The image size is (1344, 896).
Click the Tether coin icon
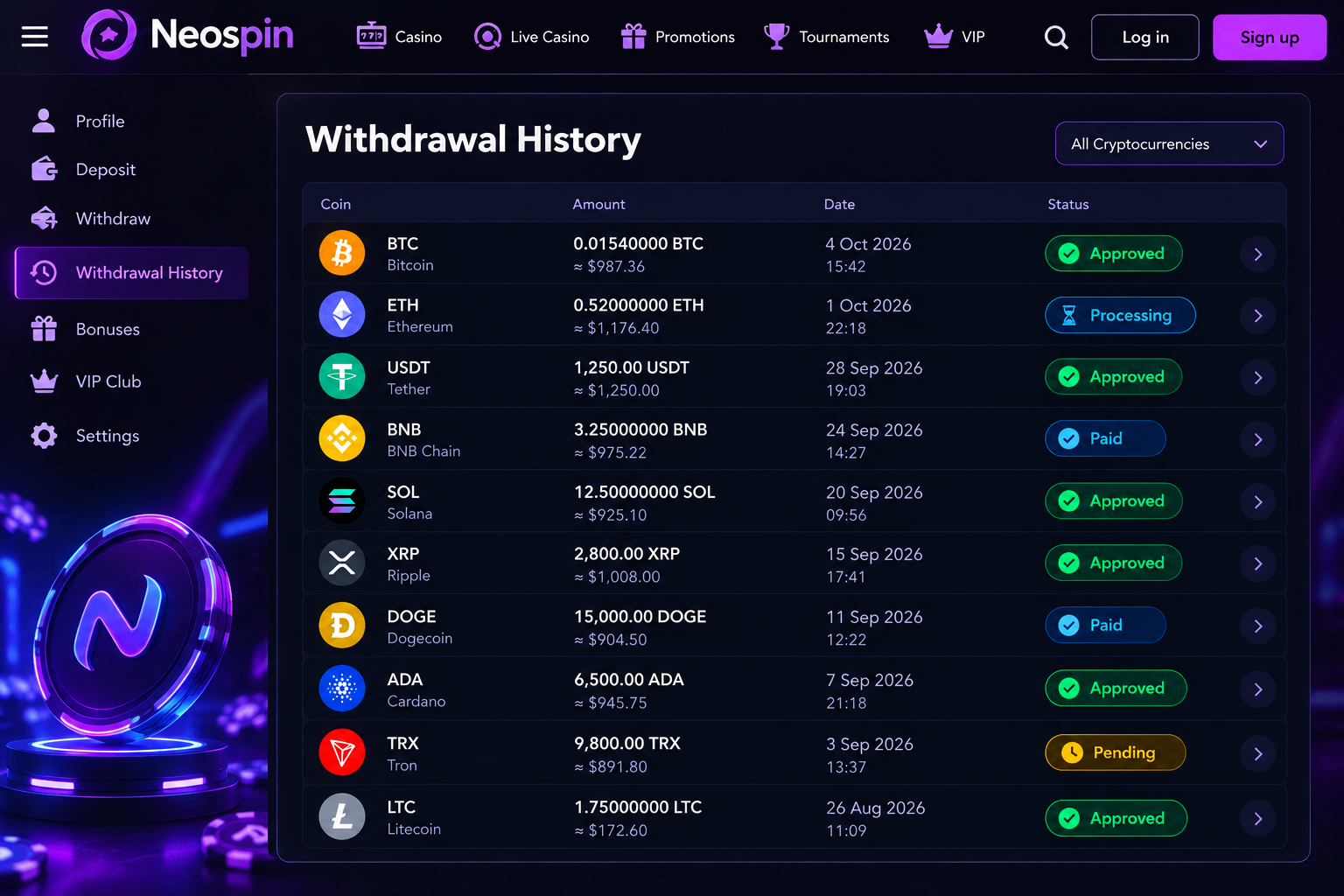[342, 377]
